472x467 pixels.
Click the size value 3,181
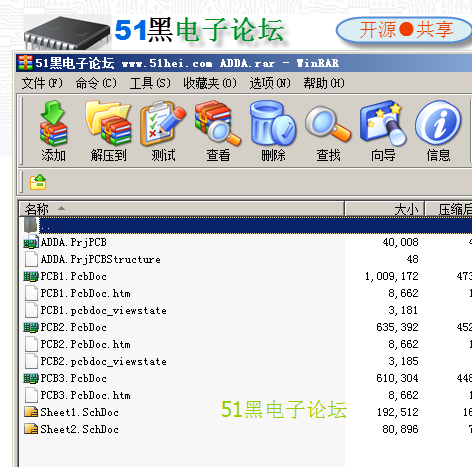pyautogui.click(x=403, y=310)
